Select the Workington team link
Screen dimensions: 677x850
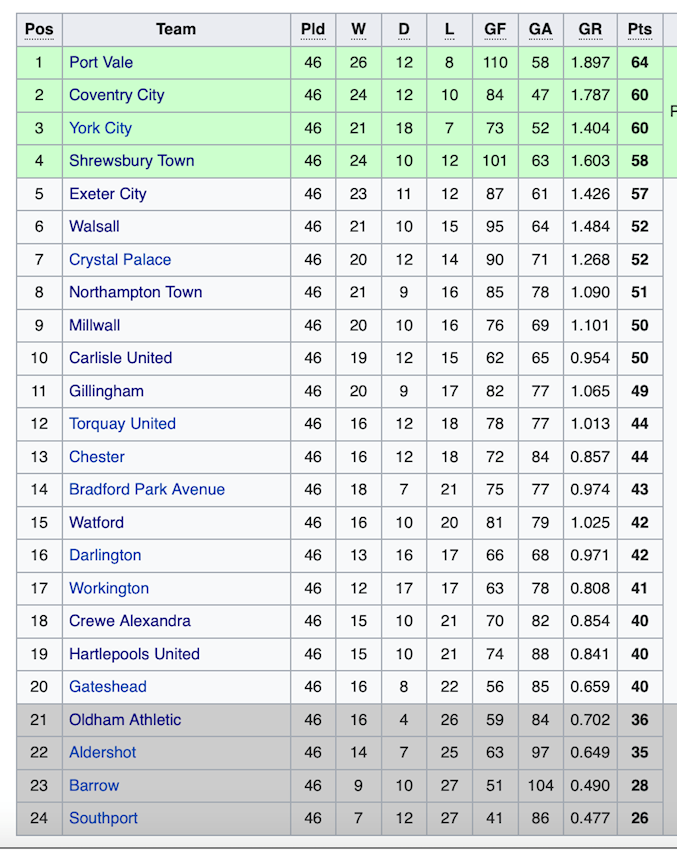(109, 588)
